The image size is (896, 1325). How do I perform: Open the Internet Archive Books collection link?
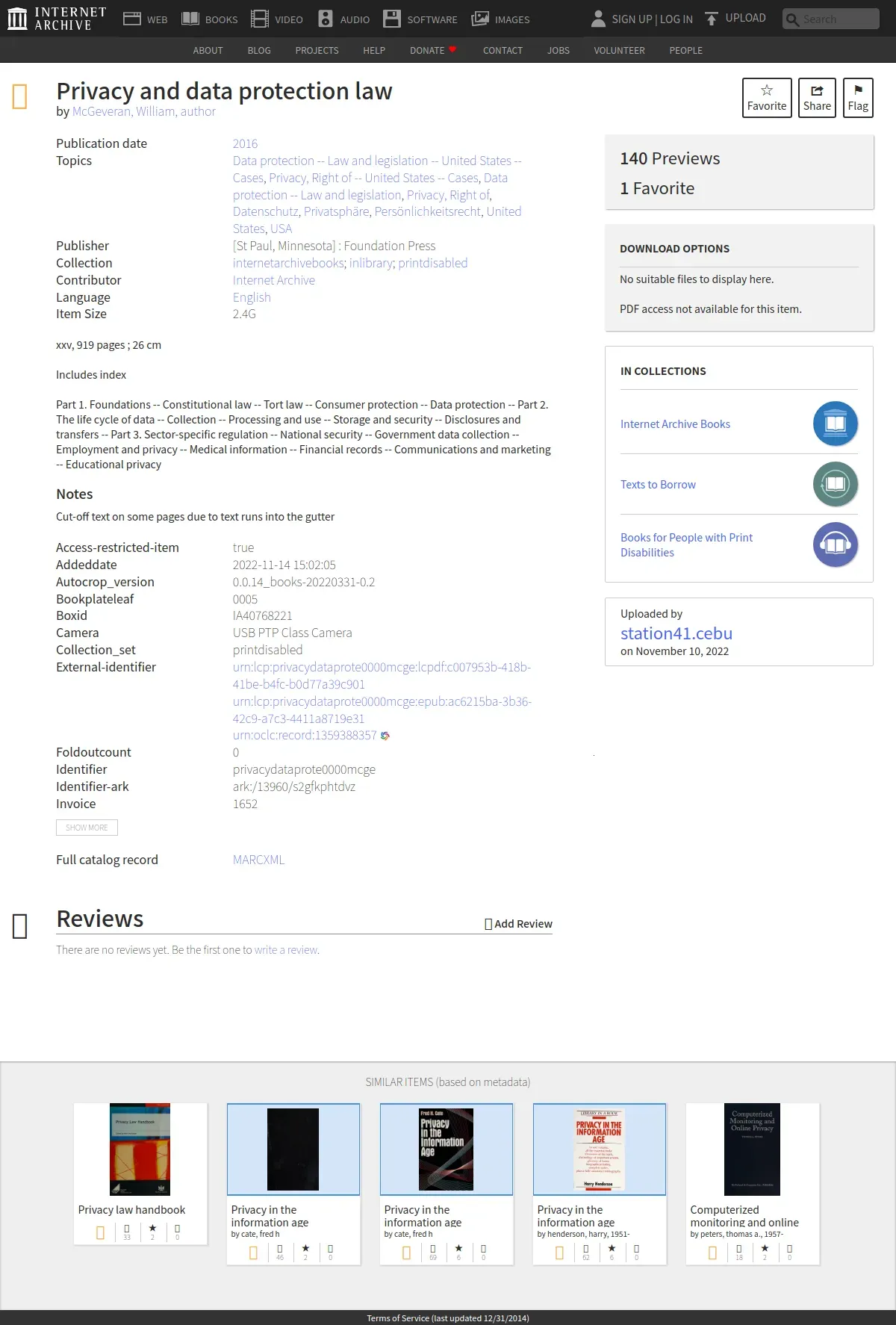[x=675, y=423]
